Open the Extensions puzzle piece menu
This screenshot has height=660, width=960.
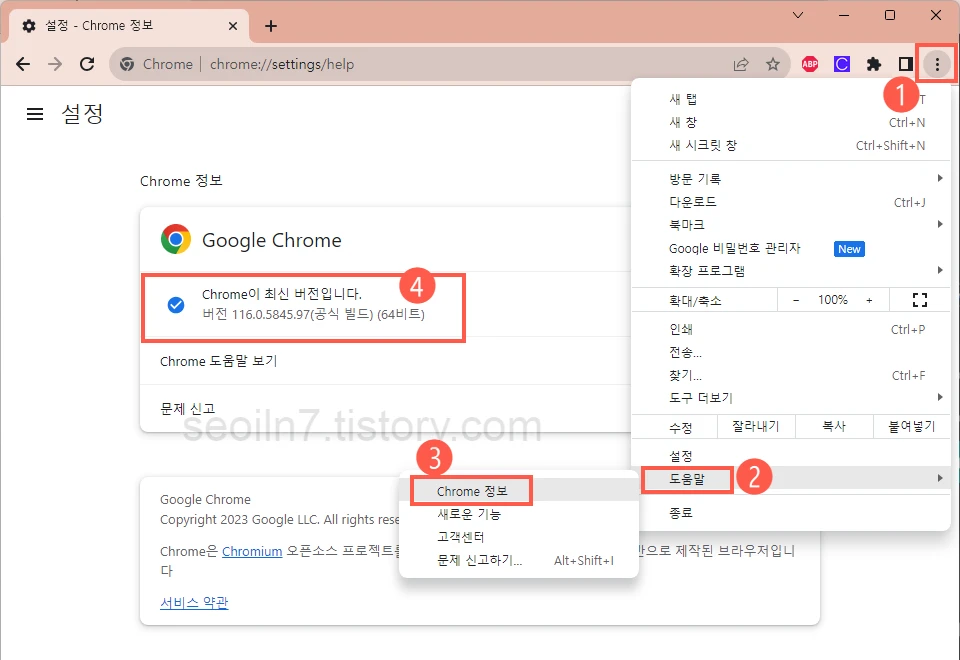click(874, 64)
